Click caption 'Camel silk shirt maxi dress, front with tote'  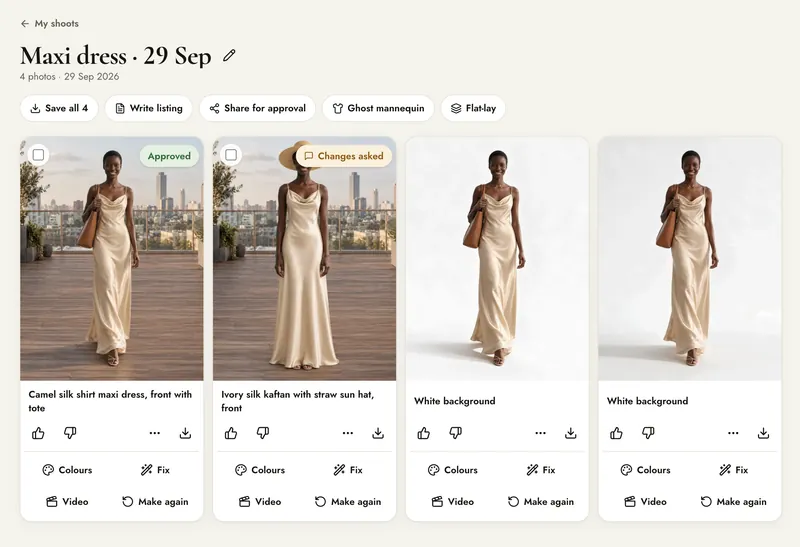pos(110,401)
